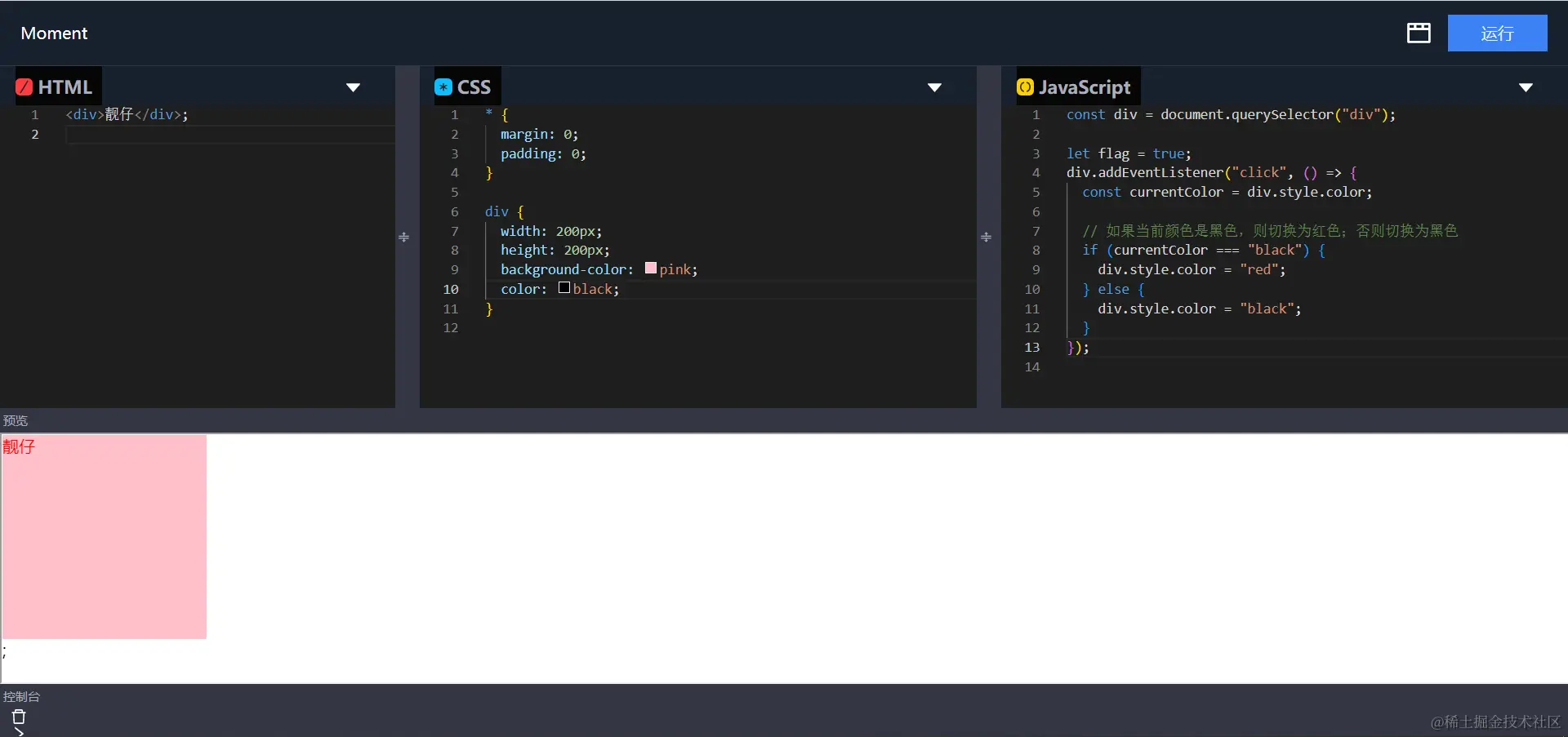This screenshot has width=1568, height=737.
Task: Click the 'div.style.color = "red"' line
Action: pyautogui.click(x=1192, y=270)
